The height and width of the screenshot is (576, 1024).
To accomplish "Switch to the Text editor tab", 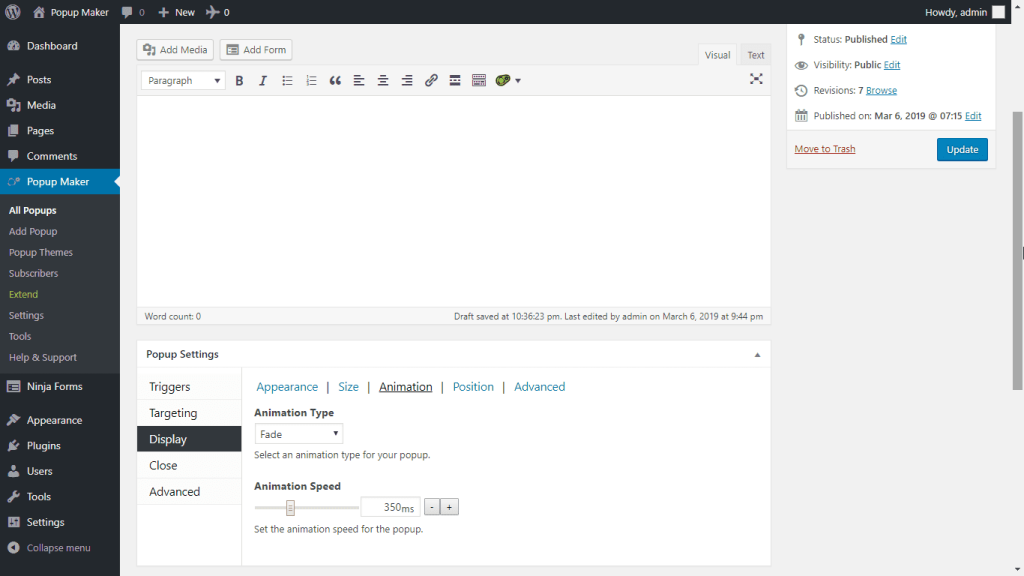I will pyautogui.click(x=755, y=54).
